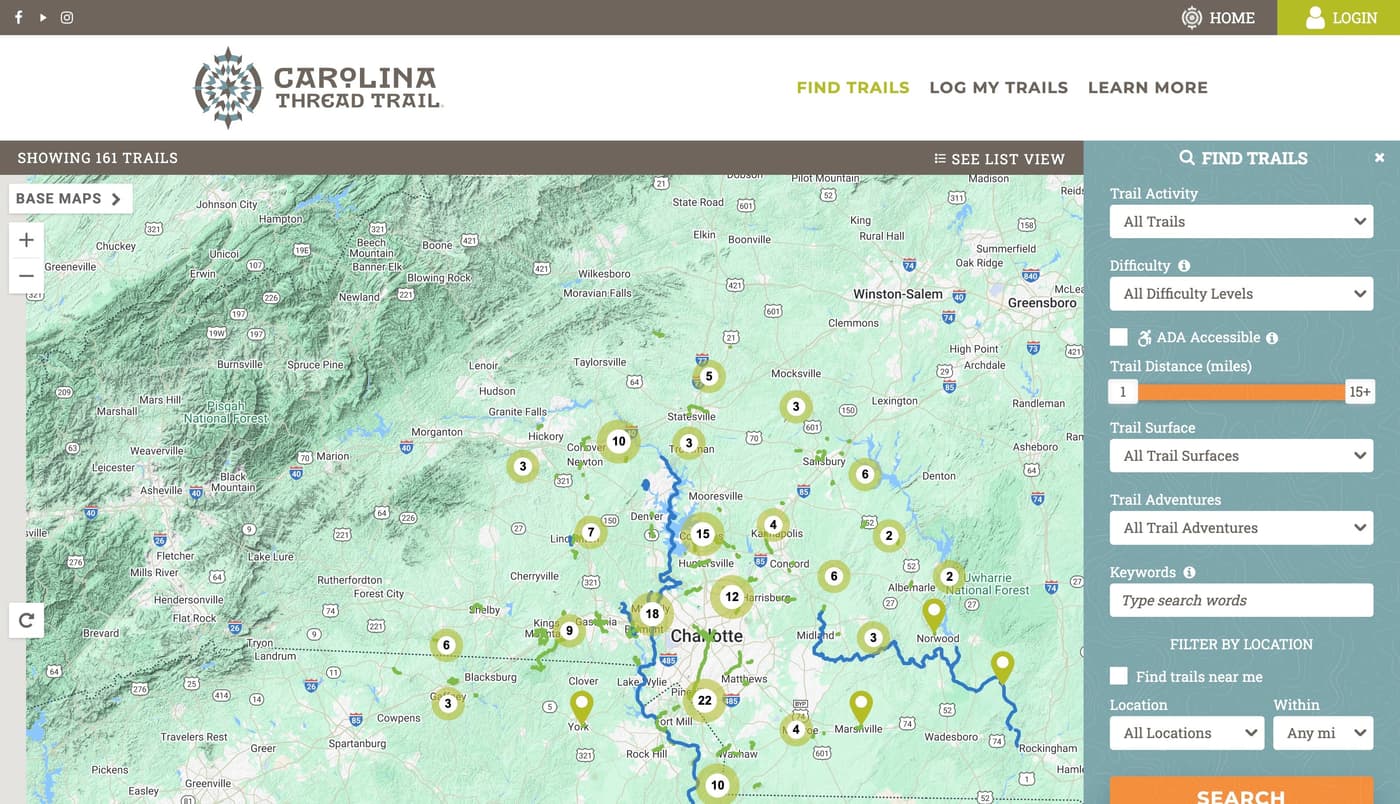Select the LOG MY TRAILS menu item
This screenshot has width=1400, height=804.
pyautogui.click(x=998, y=87)
